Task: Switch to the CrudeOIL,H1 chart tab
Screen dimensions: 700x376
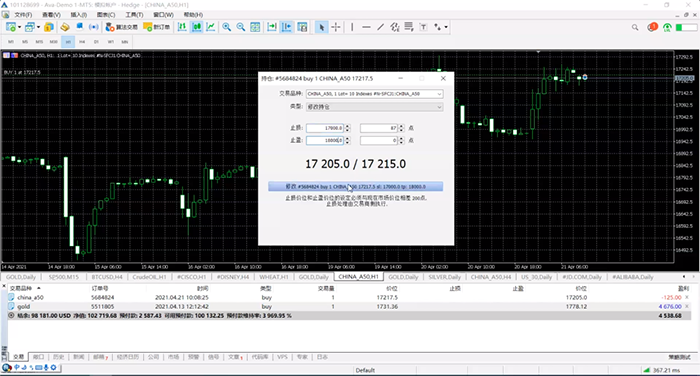Action: [x=150, y=277]
